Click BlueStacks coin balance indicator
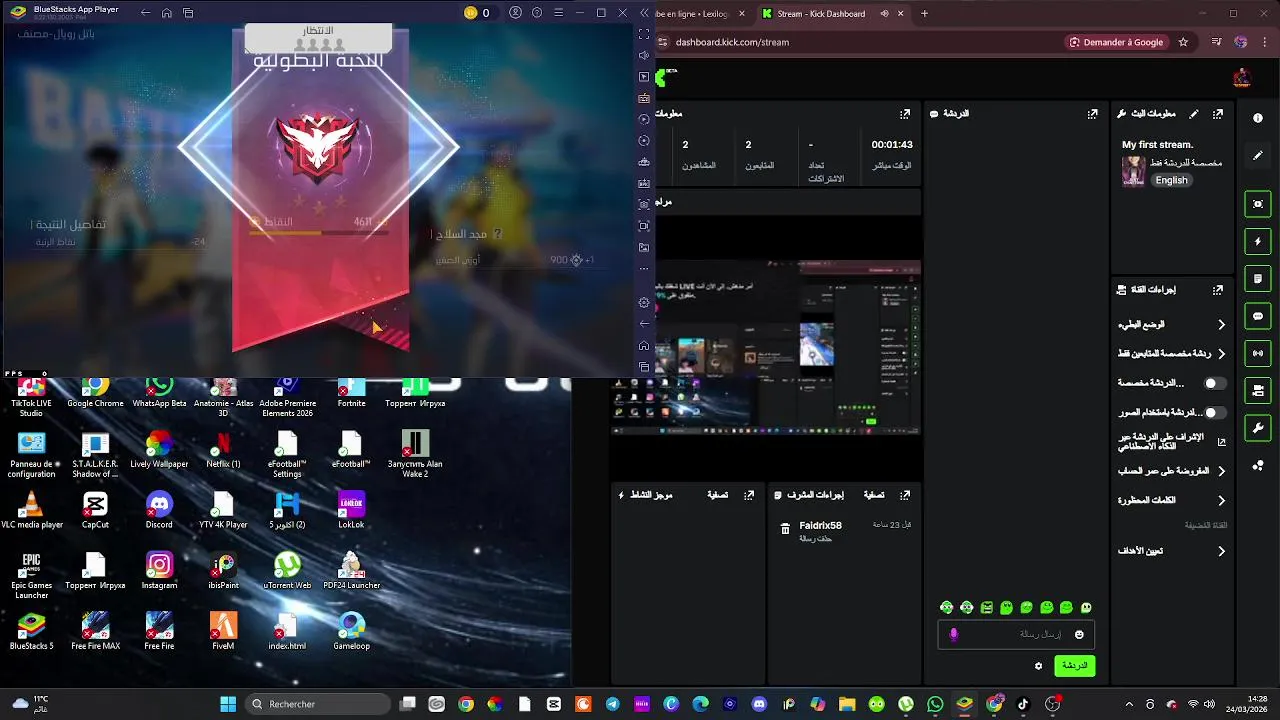 coord(477,13)
